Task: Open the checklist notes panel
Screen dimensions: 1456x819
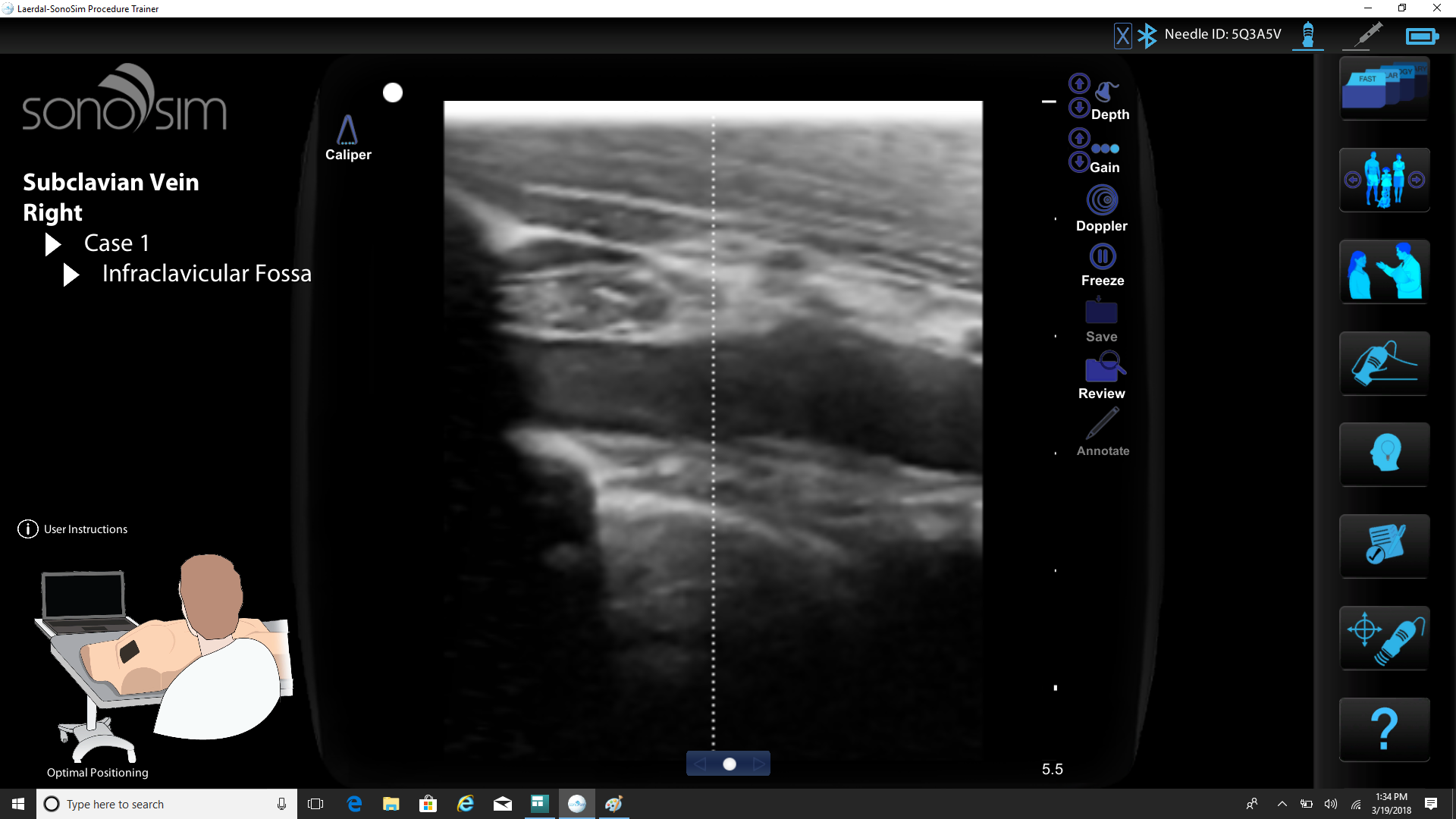Action: pos(1383,547)
